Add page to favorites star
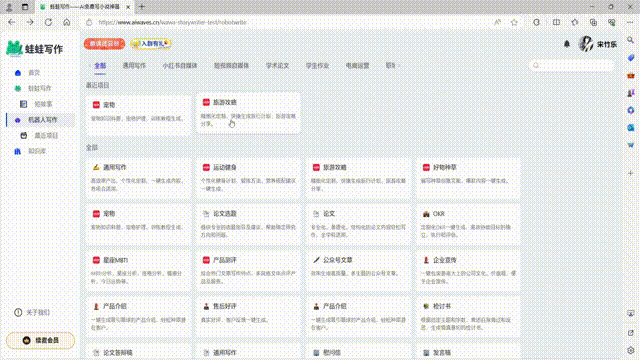This screenshot has height=360, width=640. coord(514,22)
